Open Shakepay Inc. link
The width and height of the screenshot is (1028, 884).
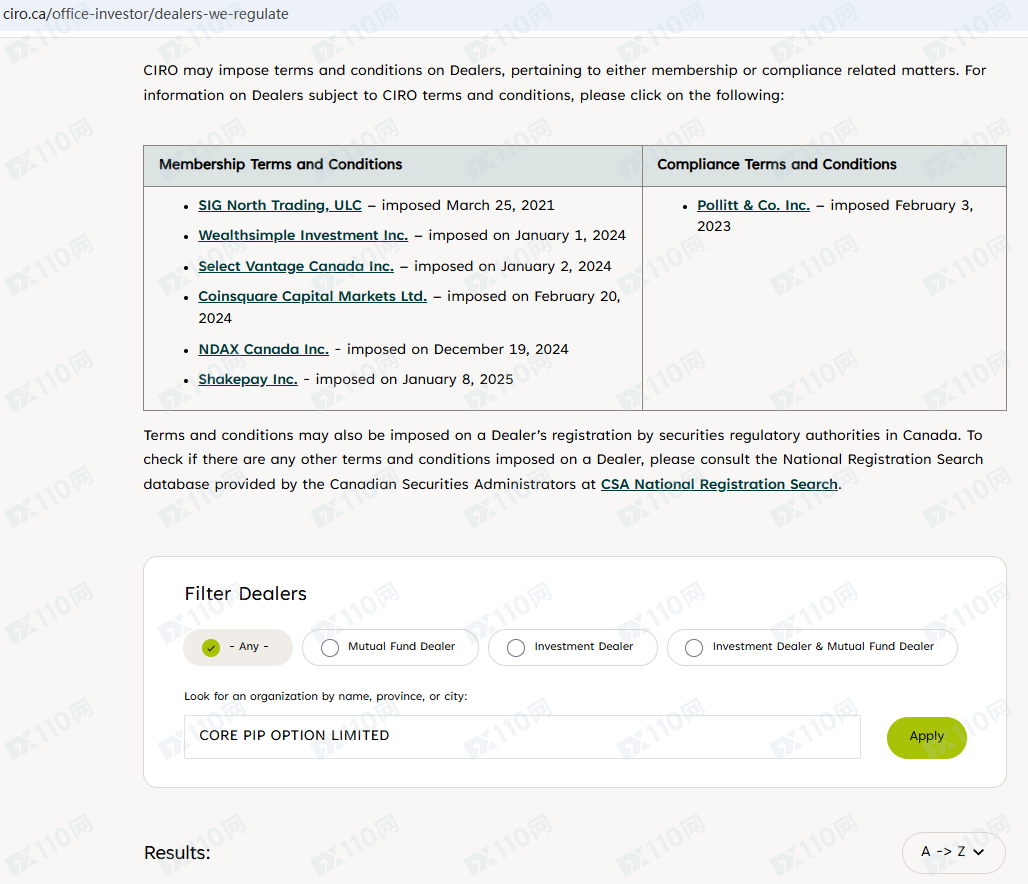point(248,379)
